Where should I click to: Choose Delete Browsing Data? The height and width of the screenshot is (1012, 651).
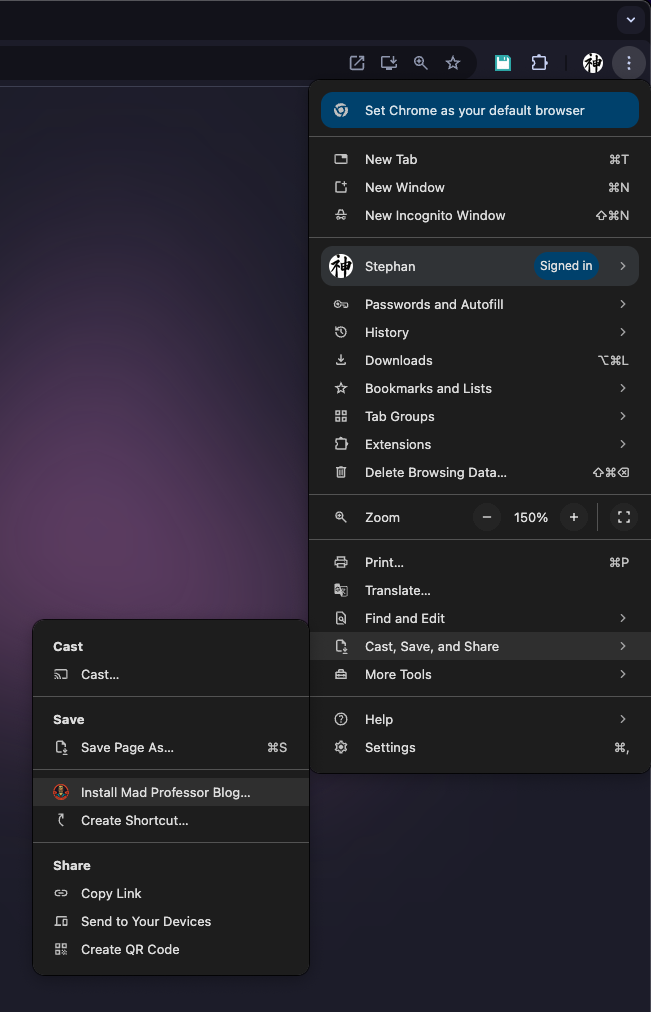coord(480,472)
